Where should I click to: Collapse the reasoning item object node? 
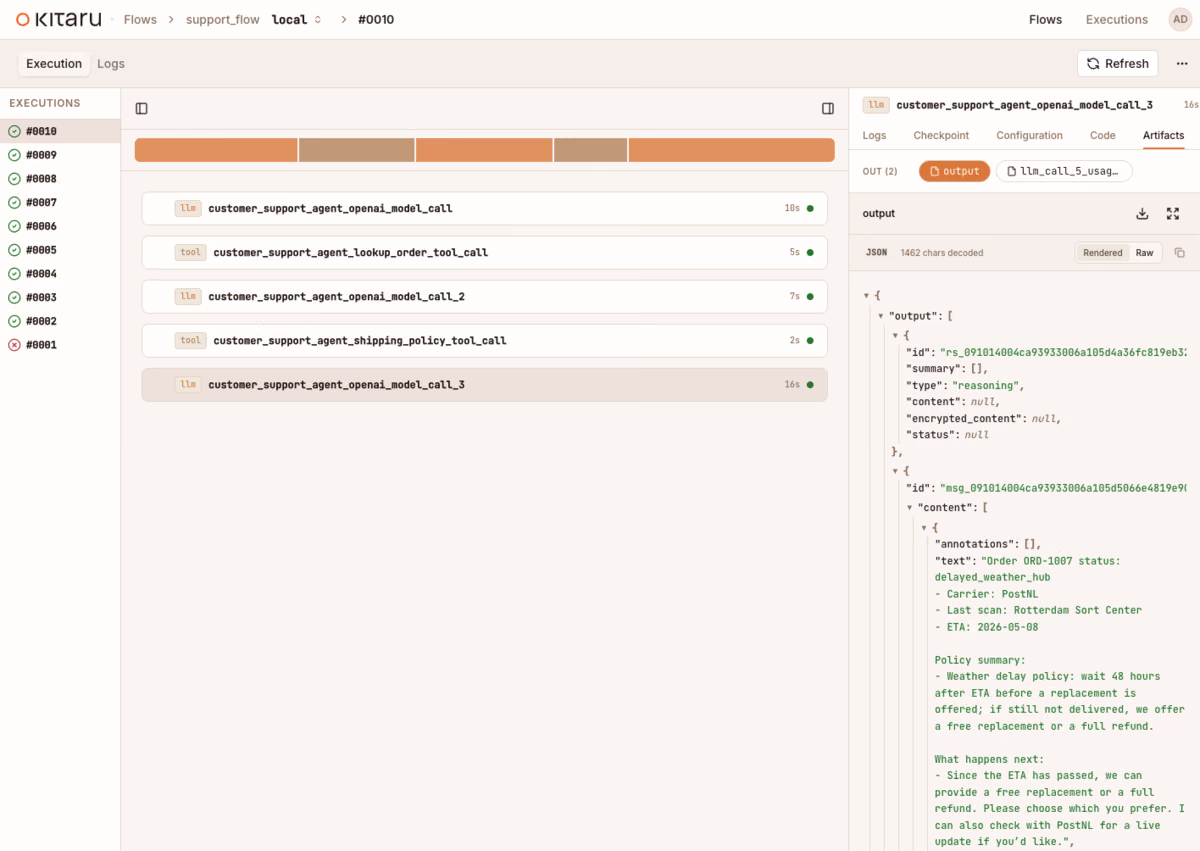[x=895, y=336]
